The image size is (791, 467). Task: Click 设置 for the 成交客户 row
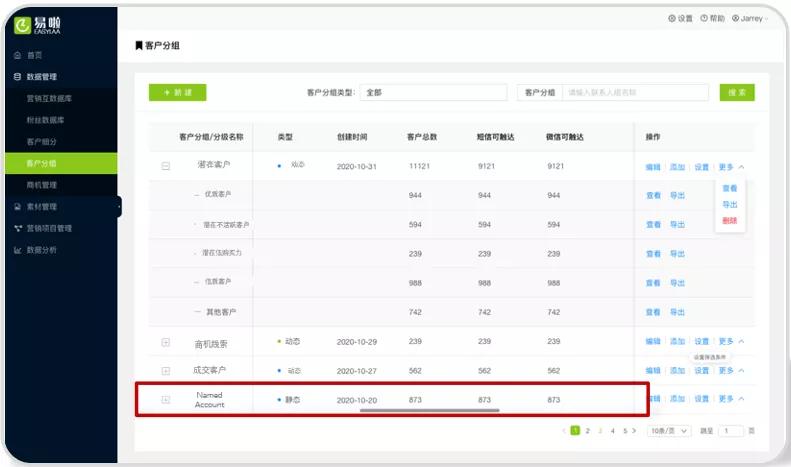[x=702, y=371]
